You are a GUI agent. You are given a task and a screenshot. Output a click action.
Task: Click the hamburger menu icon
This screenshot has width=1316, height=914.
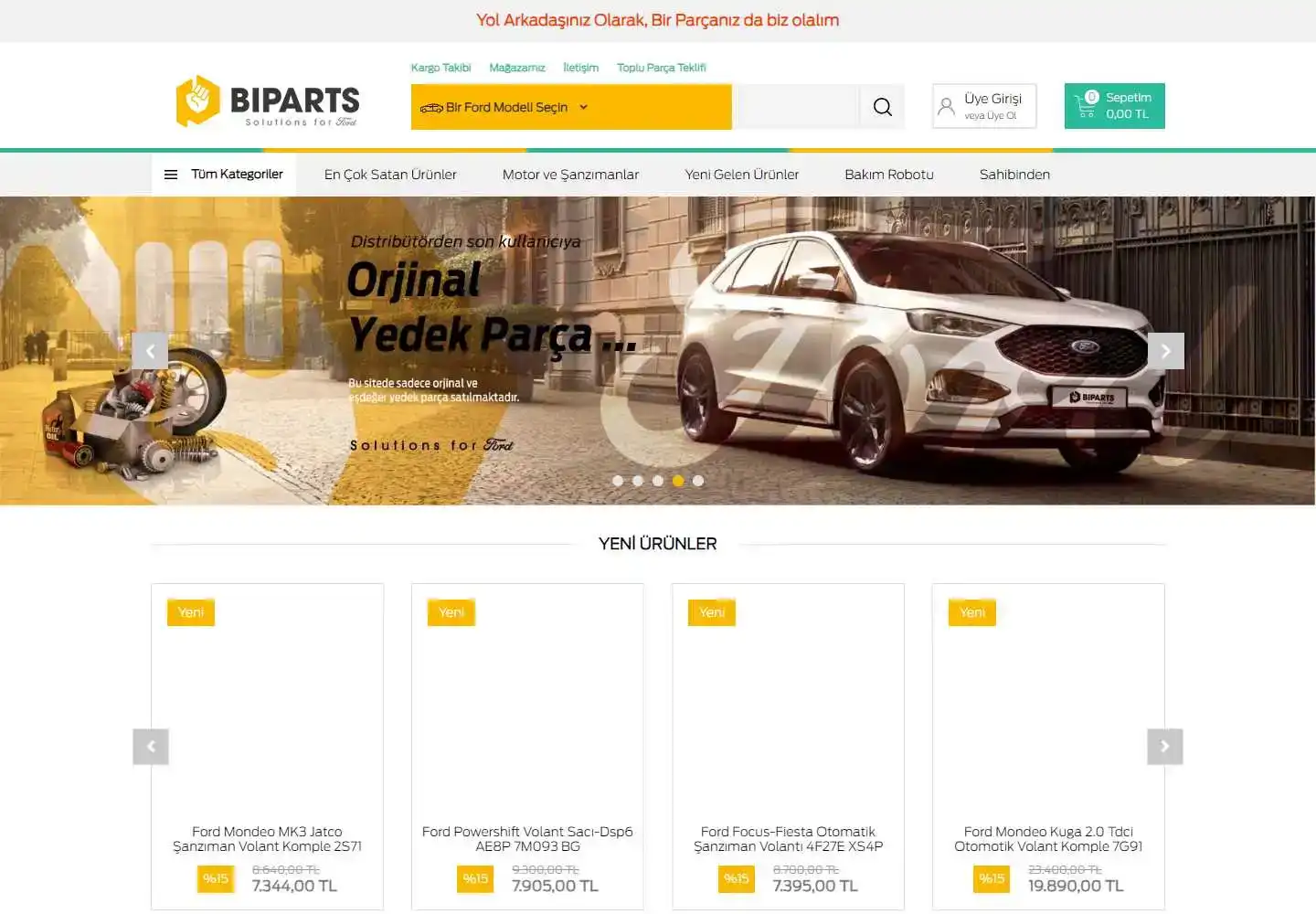(x=171, y=175)
